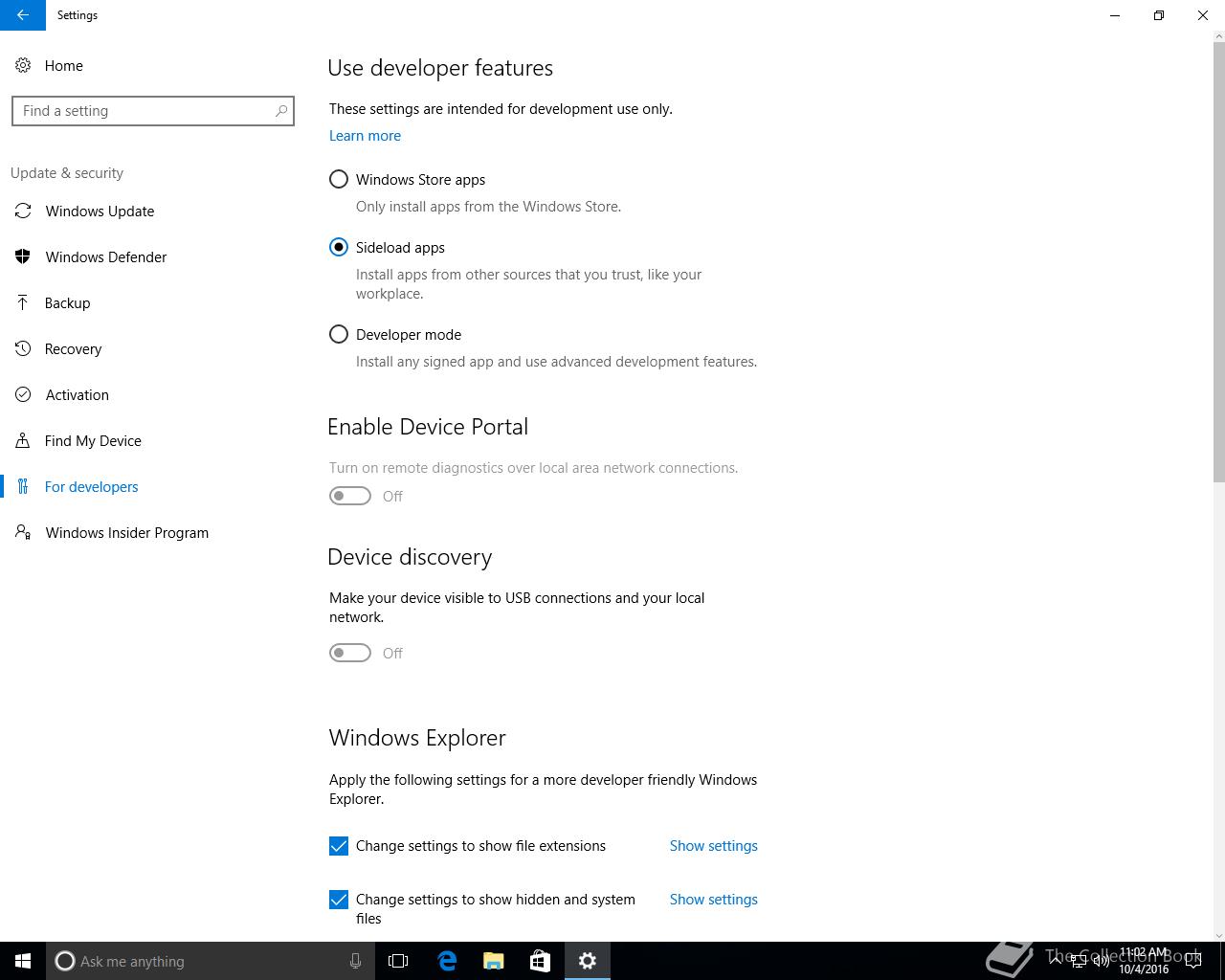Uncheck show hidden and system files checkbox
The height and width of the screenshot is (980, 1225).
tap(339, 900)
